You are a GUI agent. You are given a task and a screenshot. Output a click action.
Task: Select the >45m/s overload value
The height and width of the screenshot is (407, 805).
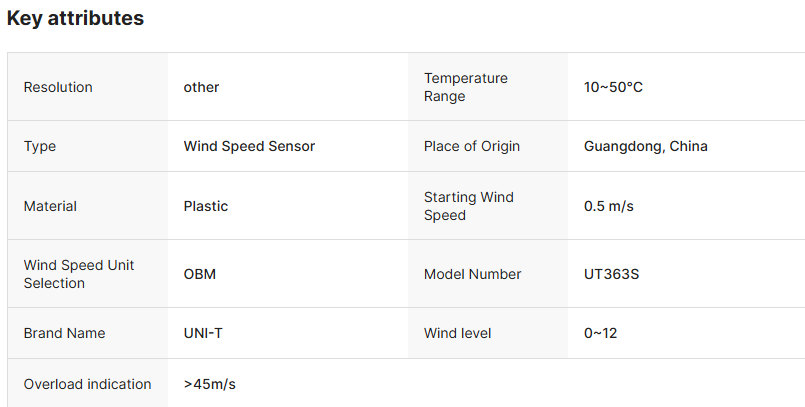click(x=210, y=384)
